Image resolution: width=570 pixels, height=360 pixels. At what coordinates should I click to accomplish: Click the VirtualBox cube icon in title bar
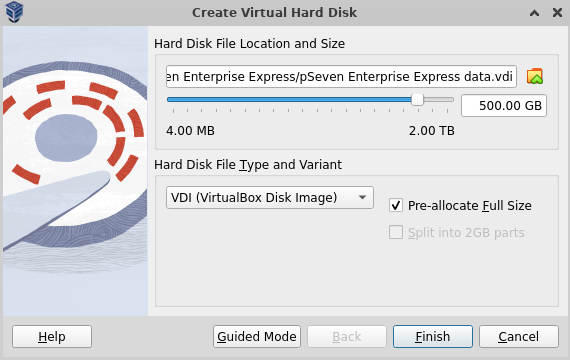14,12
